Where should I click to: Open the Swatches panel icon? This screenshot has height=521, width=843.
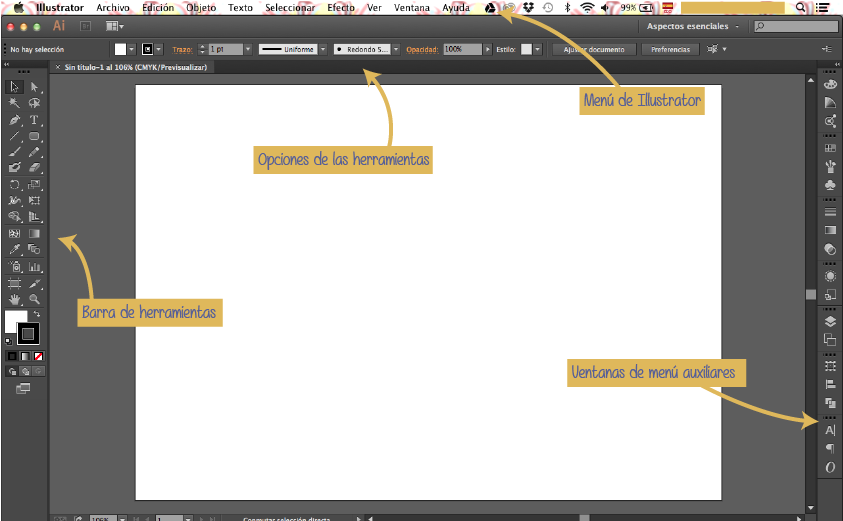click(x=830, y=148)
